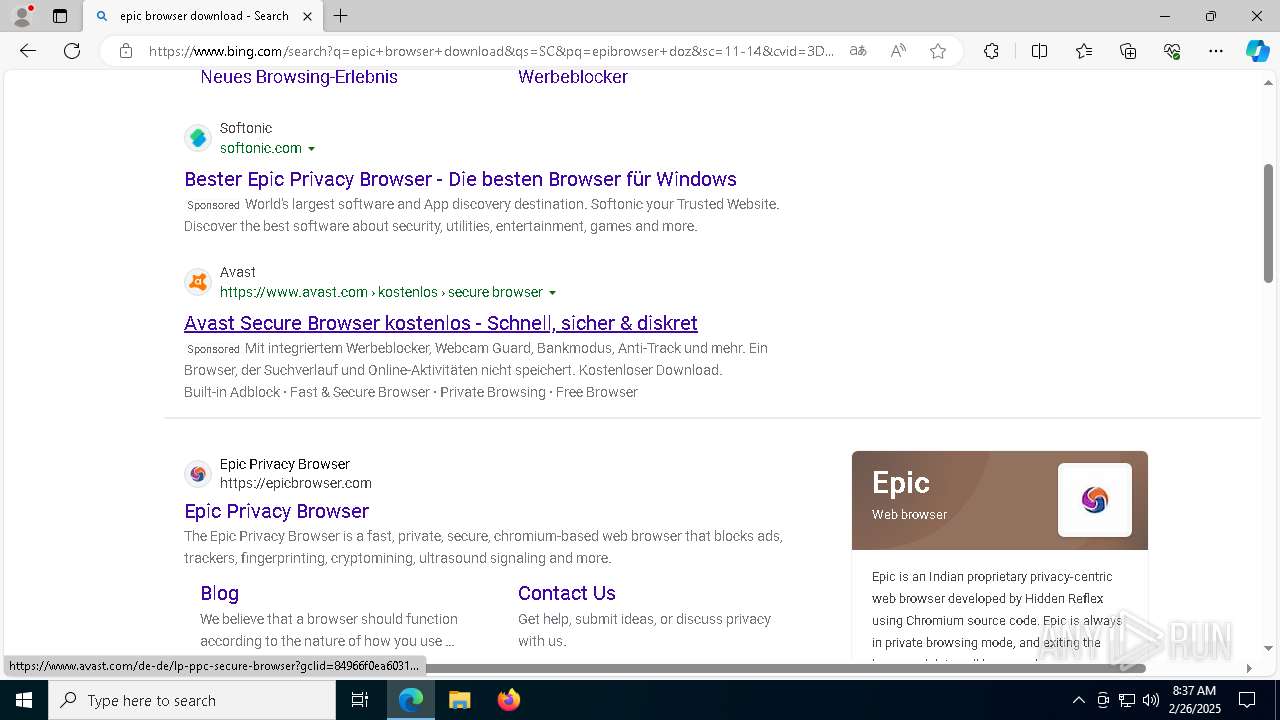This screenshot has height=720, width=1280.
Task: Open the clock showing 8:37 AM
Action: 1194,700
